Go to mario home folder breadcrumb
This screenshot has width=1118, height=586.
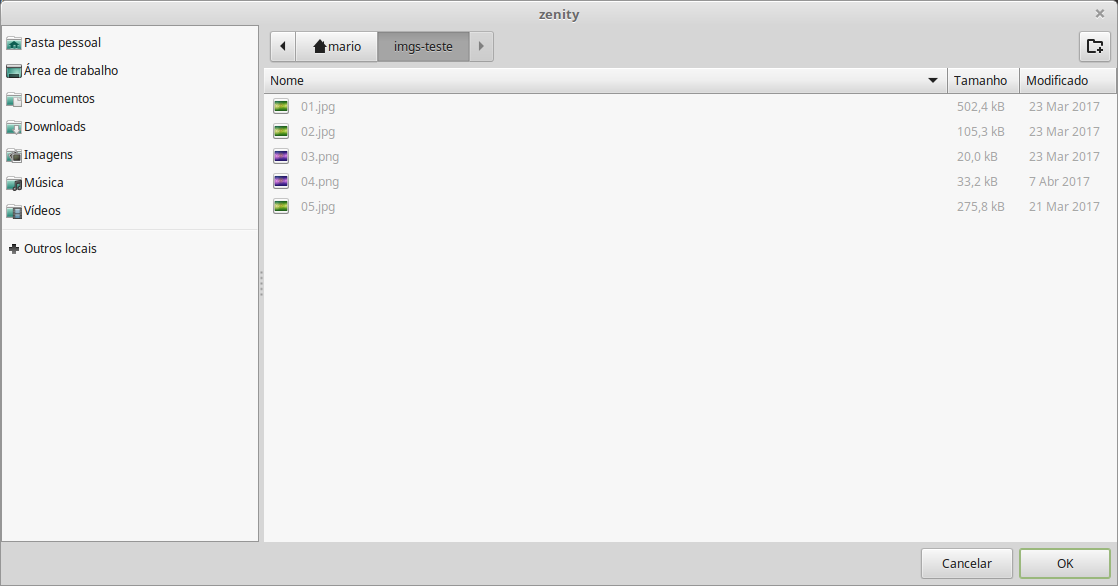[337, 46]
